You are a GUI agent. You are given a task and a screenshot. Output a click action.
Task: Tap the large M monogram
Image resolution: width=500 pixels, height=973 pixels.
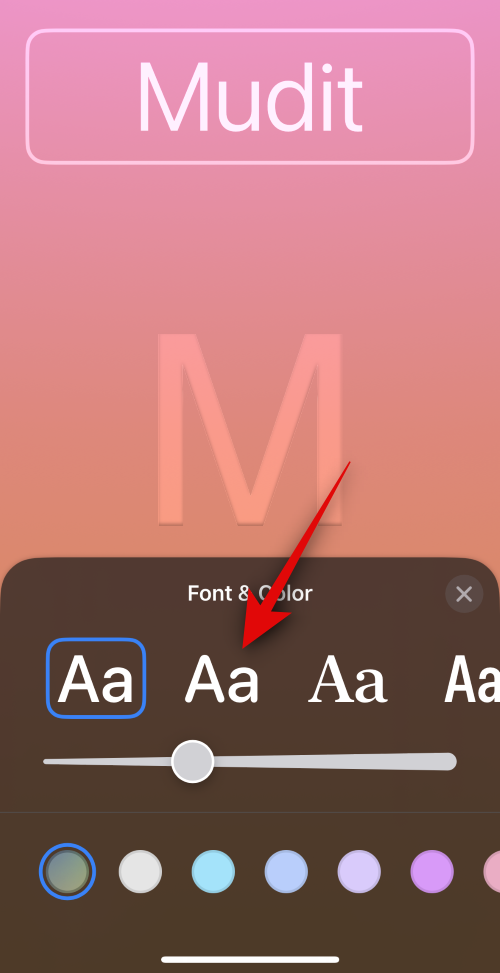[x=250, y=429]
